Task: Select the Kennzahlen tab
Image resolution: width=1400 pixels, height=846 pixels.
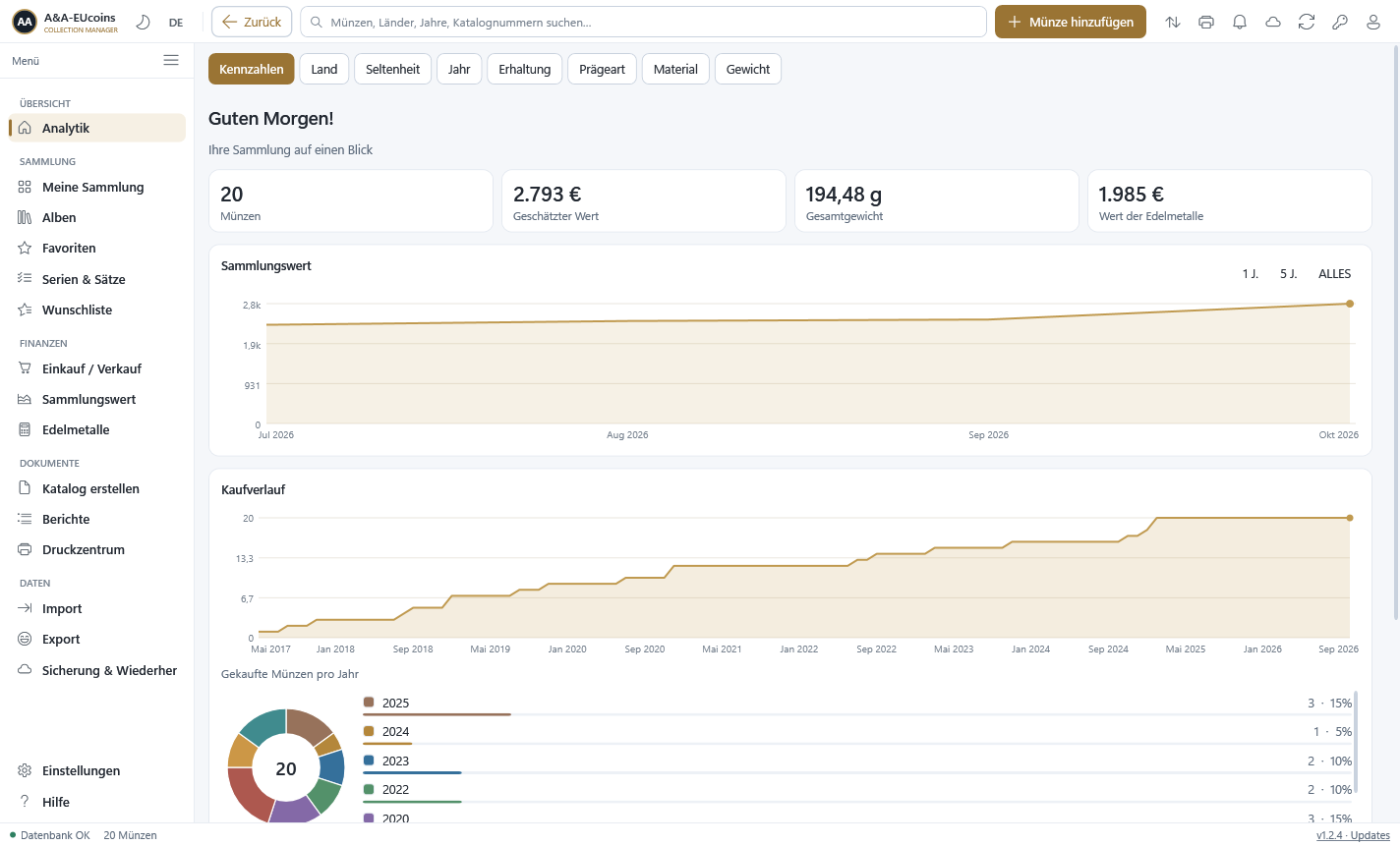Action: (x=252, y=69)
